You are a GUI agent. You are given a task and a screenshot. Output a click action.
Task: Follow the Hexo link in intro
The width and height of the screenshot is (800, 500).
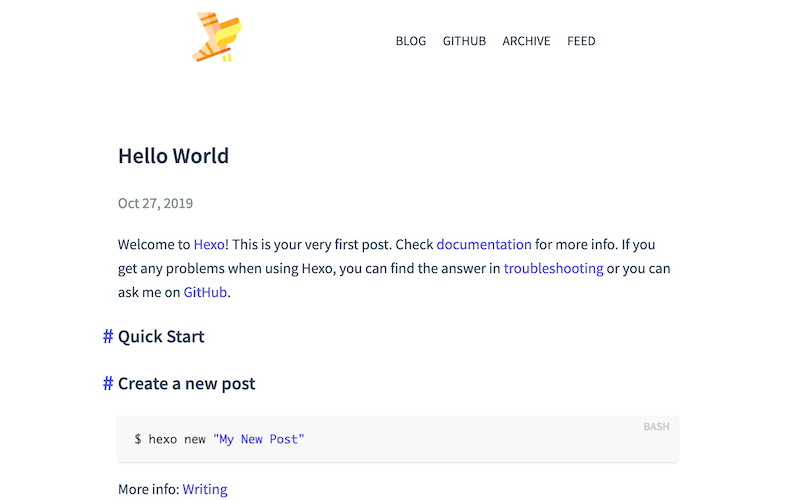(x=209, y=244)
